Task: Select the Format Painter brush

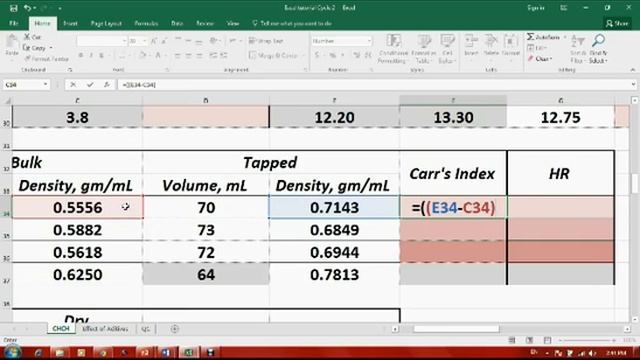Action: pyautogui.click(x=27, y=58)
